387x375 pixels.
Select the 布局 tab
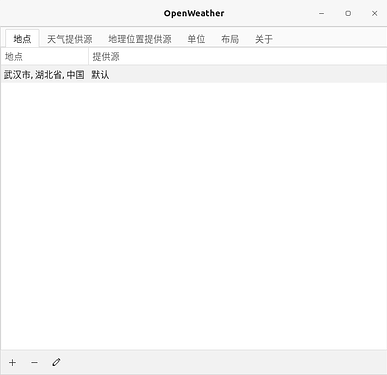230,39
